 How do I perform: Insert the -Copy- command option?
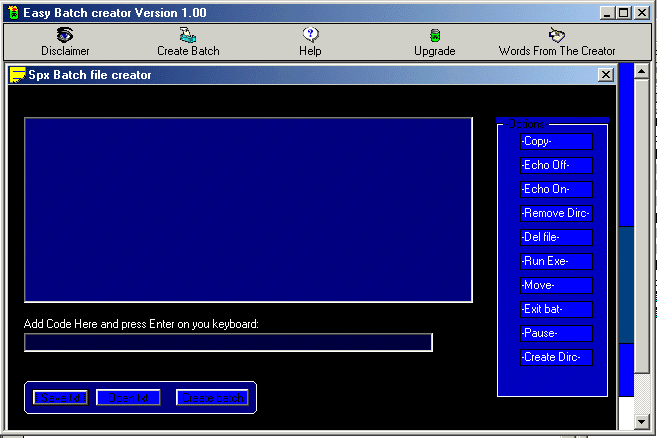coord(556,141)
